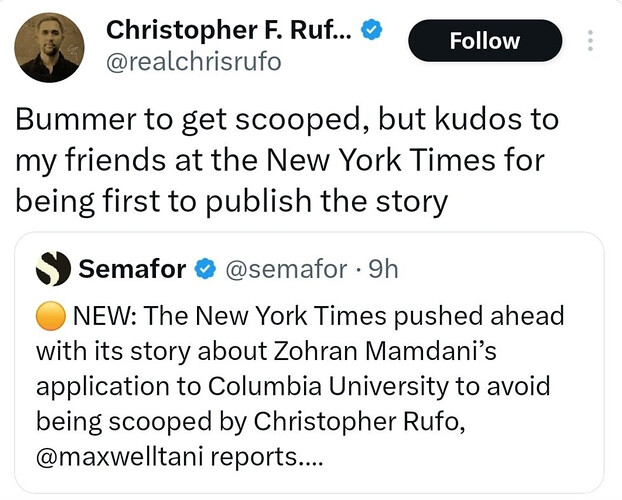
Task: Click 'Christopher Rufo,' in the quoted tweet
Action: point(359,421)
